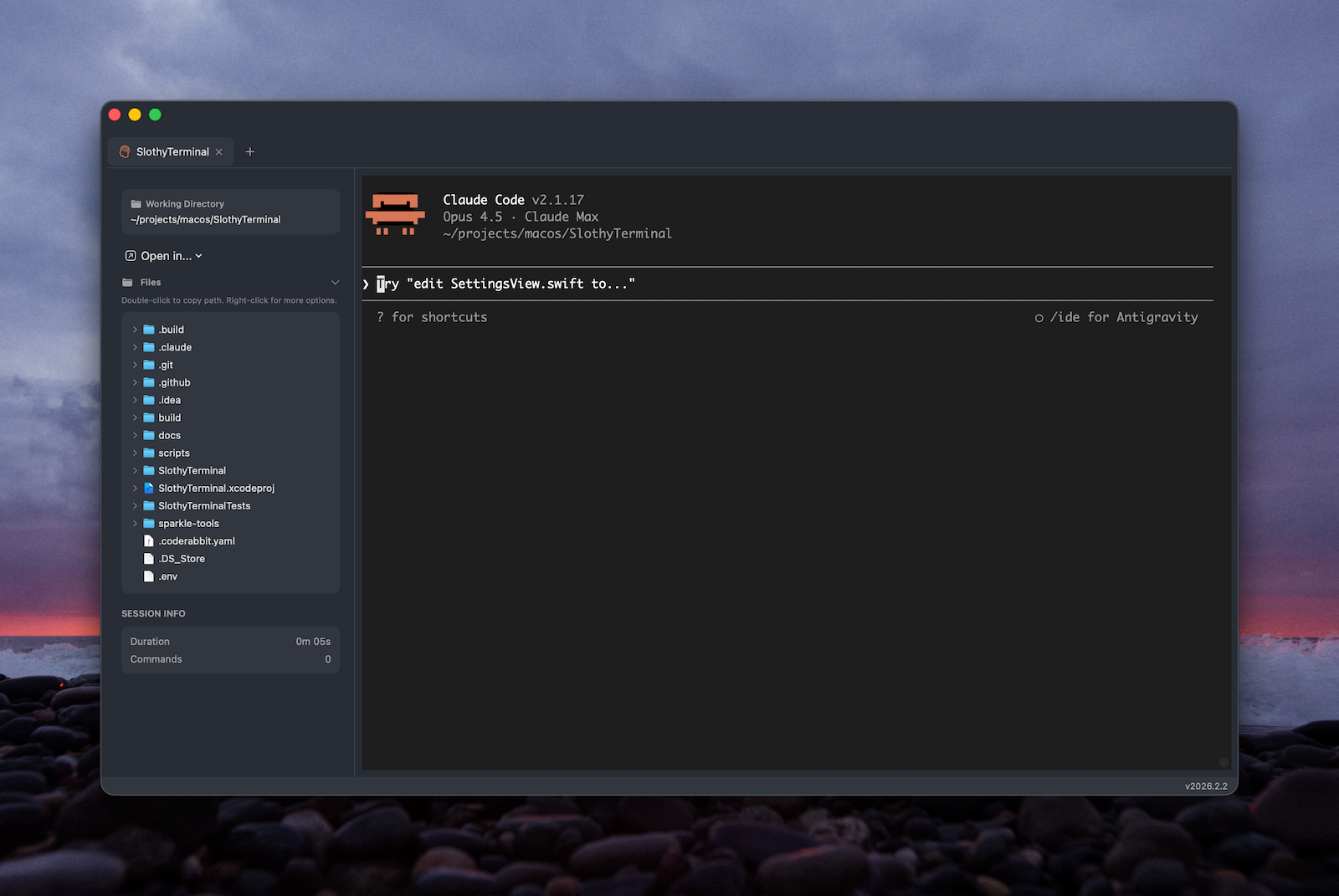Close the SlothyTerminal tab
Screen dimensions: 1339x896
click(x=219, y=152)
